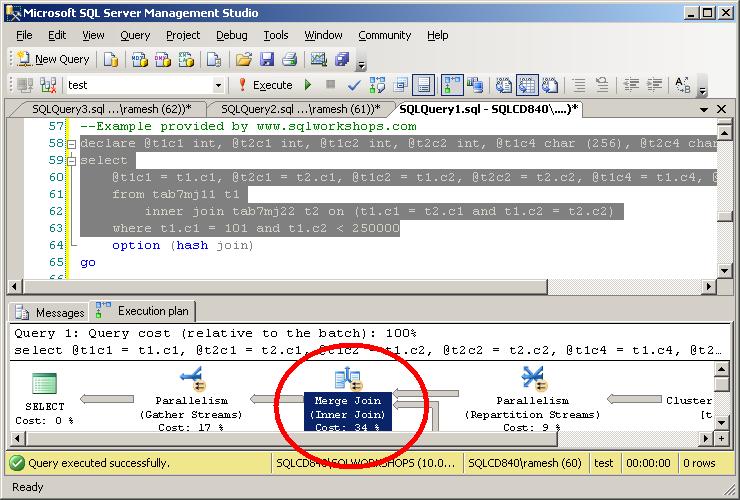
Task: Click the '0 rows' status entry
Action: pos(699,463)
